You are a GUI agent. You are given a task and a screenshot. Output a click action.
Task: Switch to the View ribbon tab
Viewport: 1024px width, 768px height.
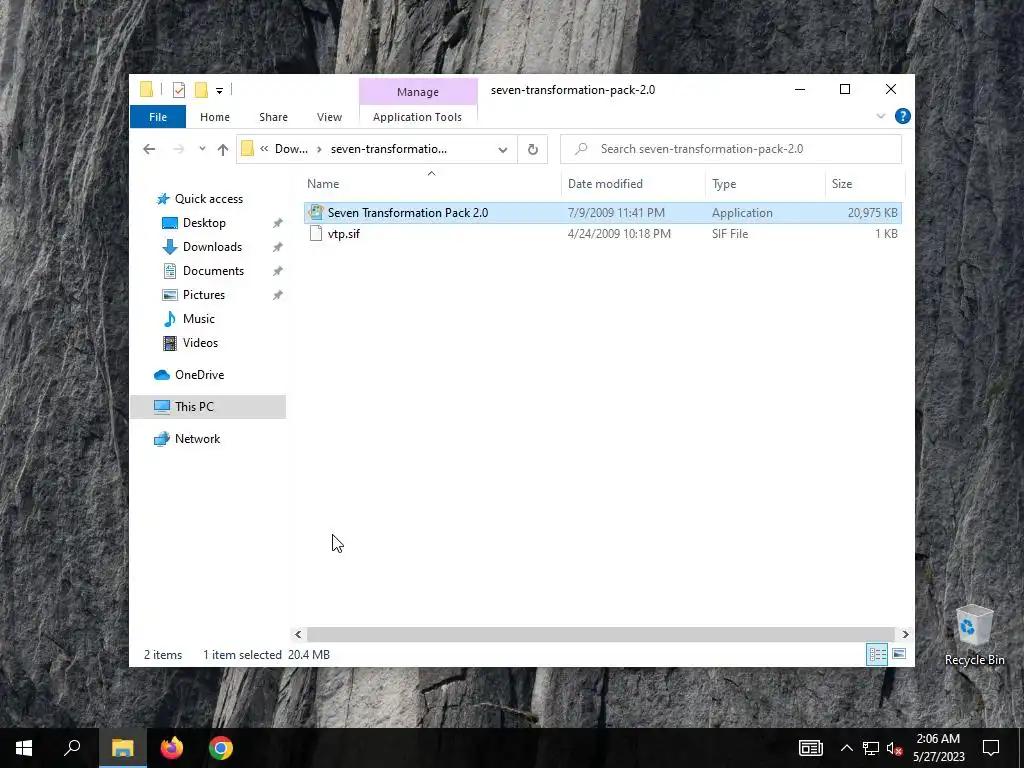point(329,117)
